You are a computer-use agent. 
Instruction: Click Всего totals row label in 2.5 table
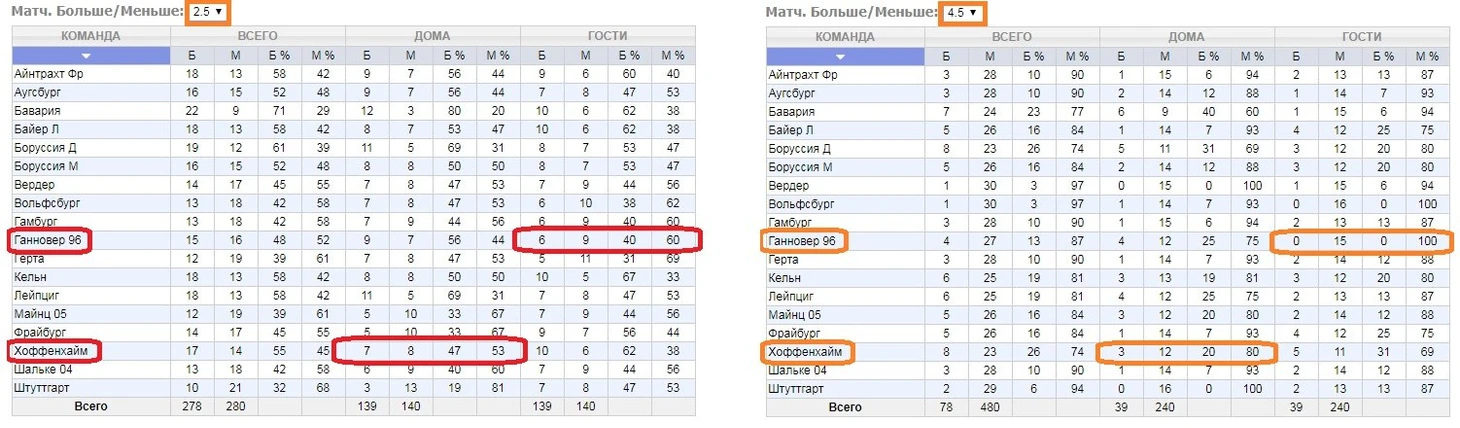pyautogui.click(x=91, y=407)
